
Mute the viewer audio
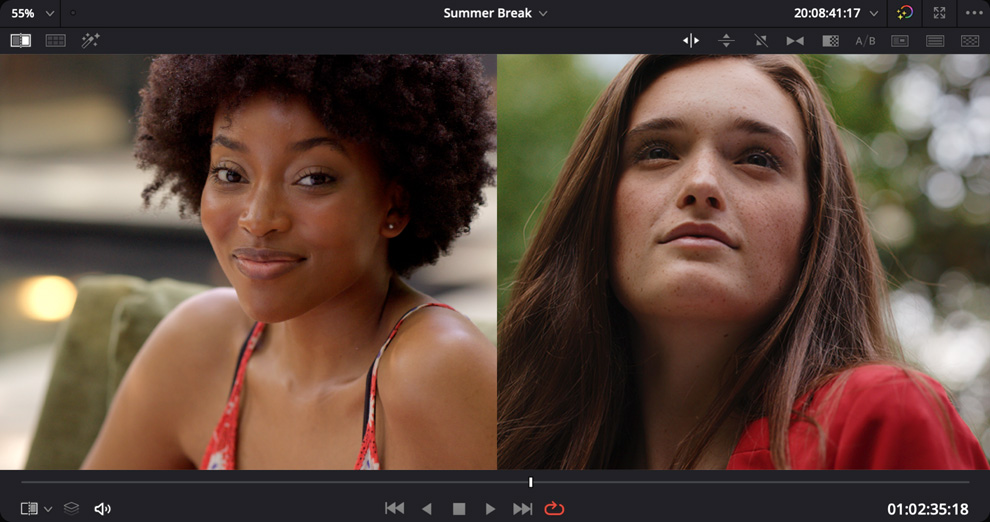[102, 509]
